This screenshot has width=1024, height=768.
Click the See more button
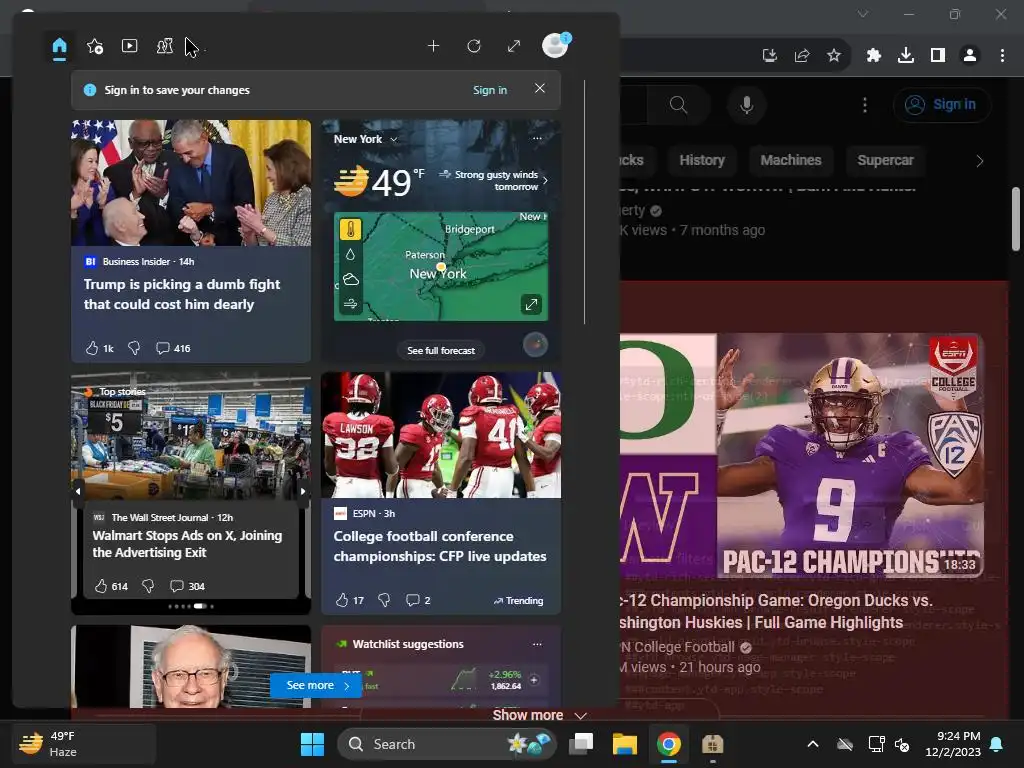[x=316, y=685]
